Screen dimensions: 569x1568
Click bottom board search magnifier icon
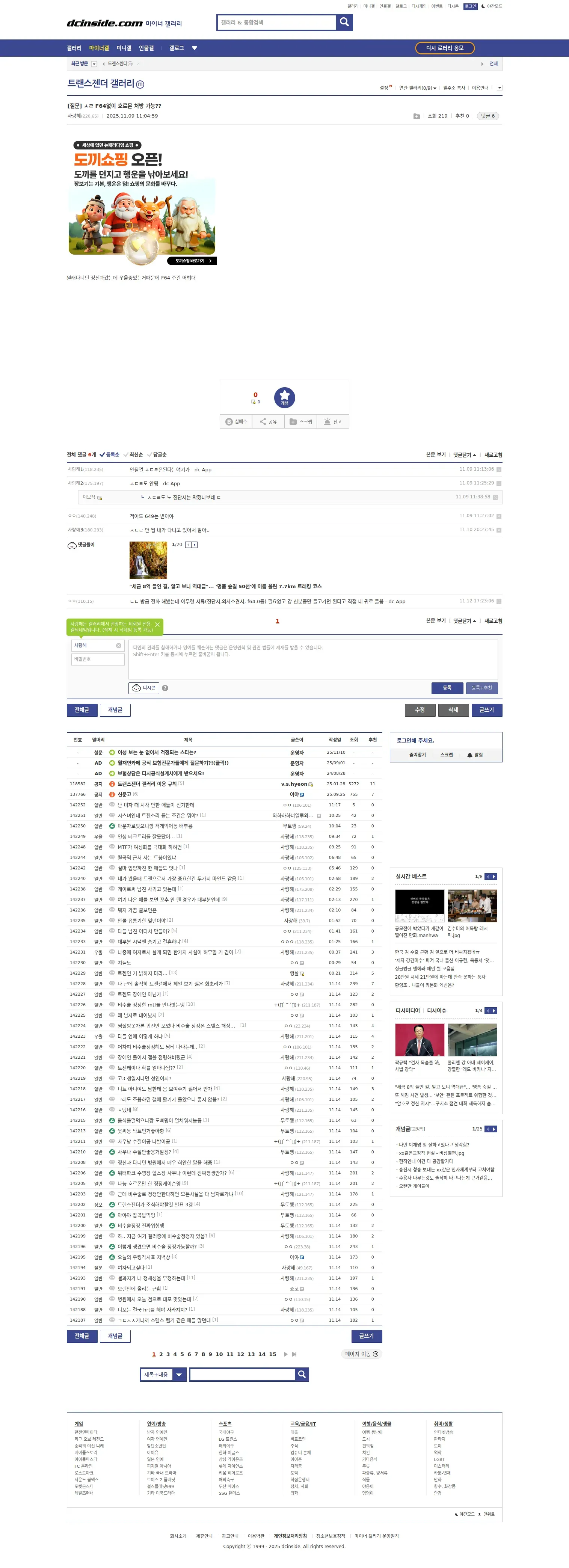302,1375
